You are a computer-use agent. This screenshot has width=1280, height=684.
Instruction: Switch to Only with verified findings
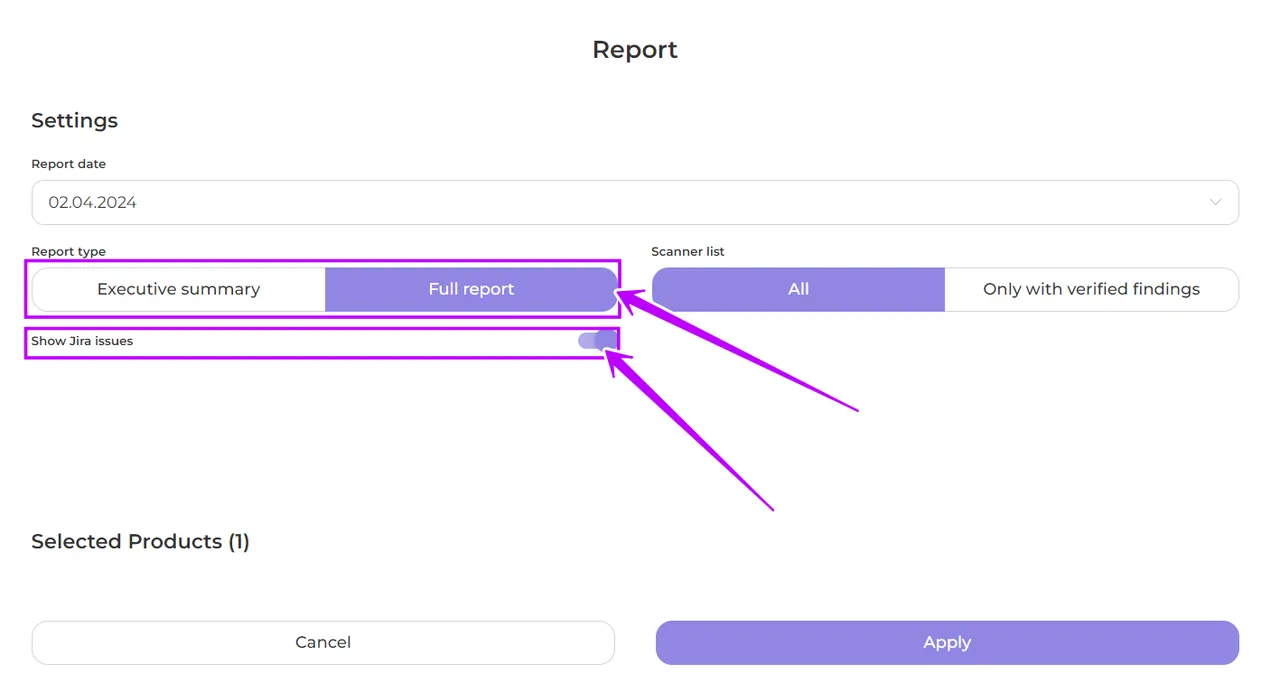tap(1091, 289)
